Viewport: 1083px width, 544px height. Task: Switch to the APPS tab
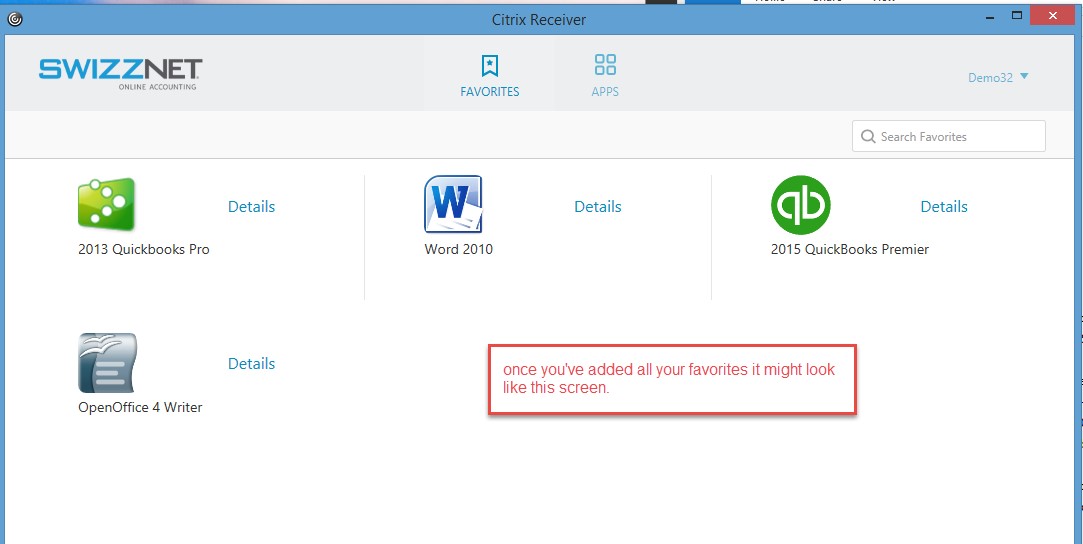(x=605, y=75)
